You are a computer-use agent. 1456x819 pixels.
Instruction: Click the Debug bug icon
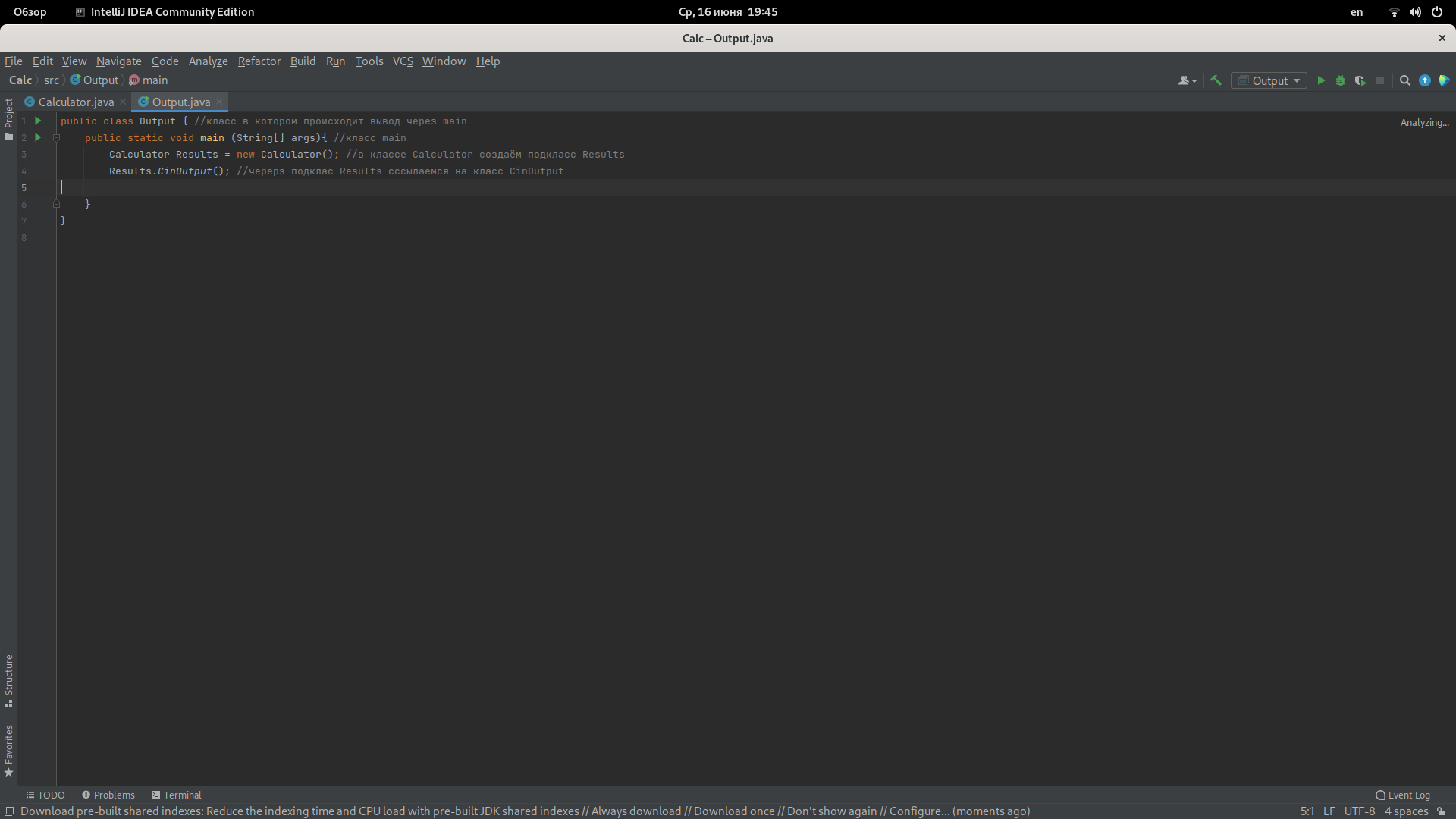coord(1341,80)
